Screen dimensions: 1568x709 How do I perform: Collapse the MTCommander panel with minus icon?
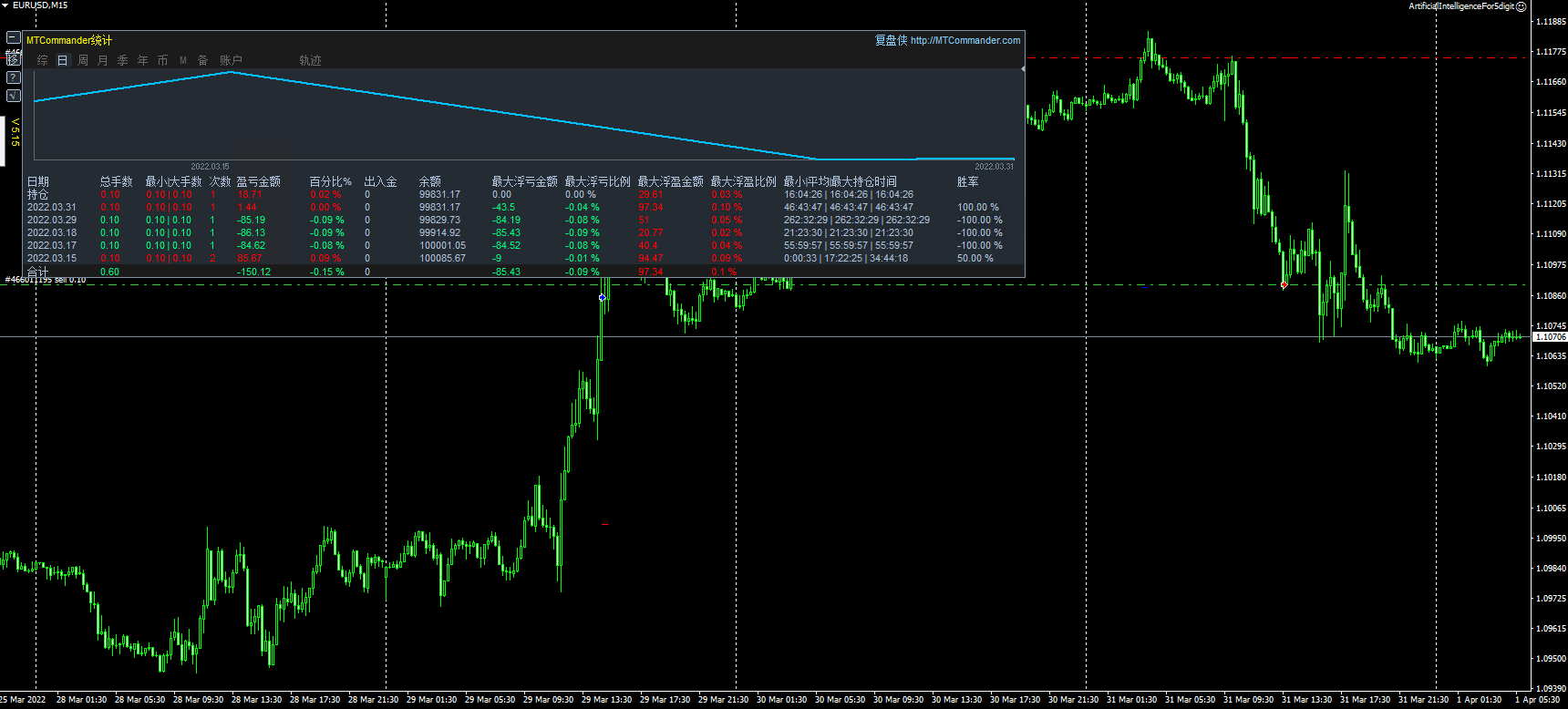13,37
